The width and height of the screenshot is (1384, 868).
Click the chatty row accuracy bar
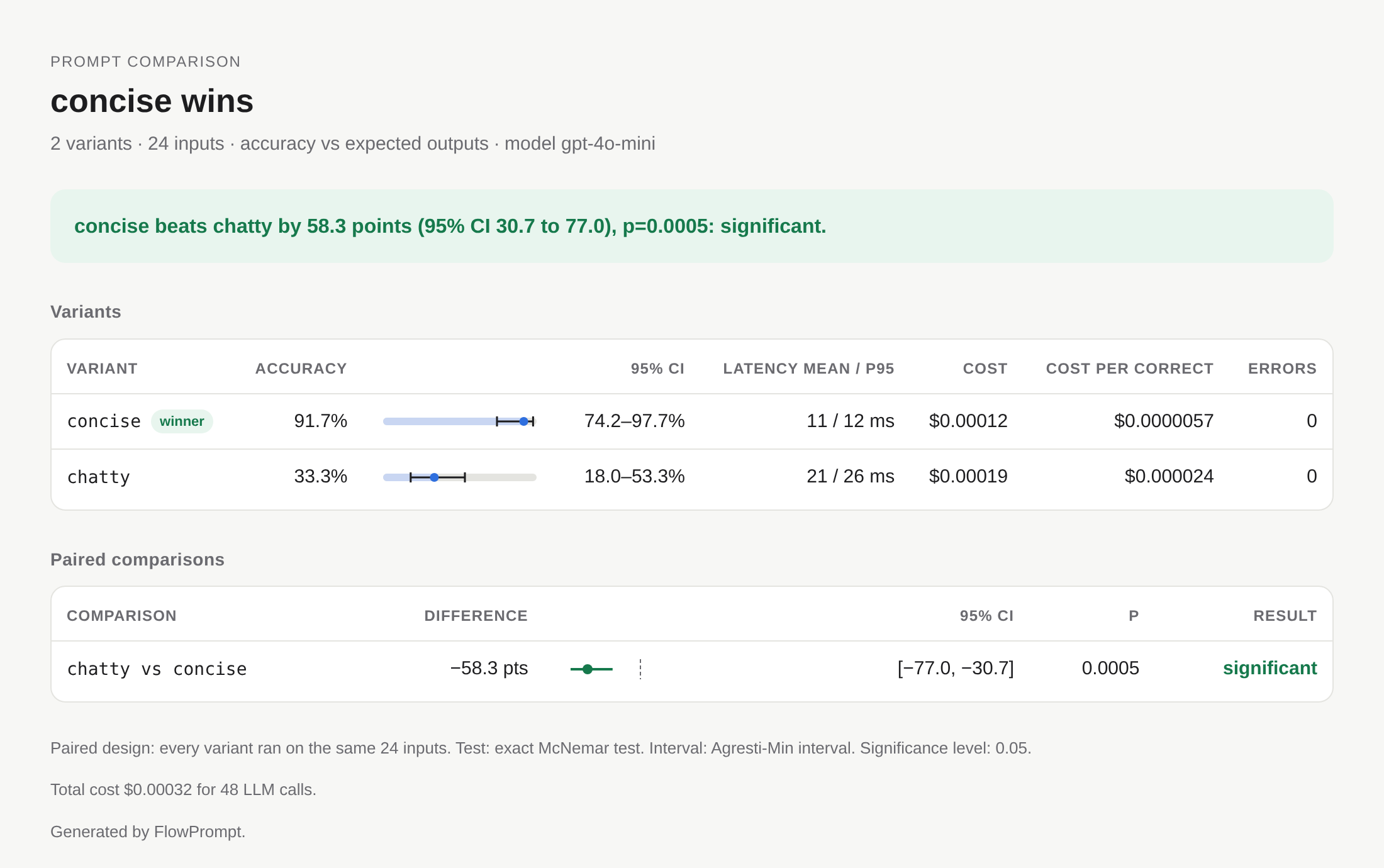(459, 477)
